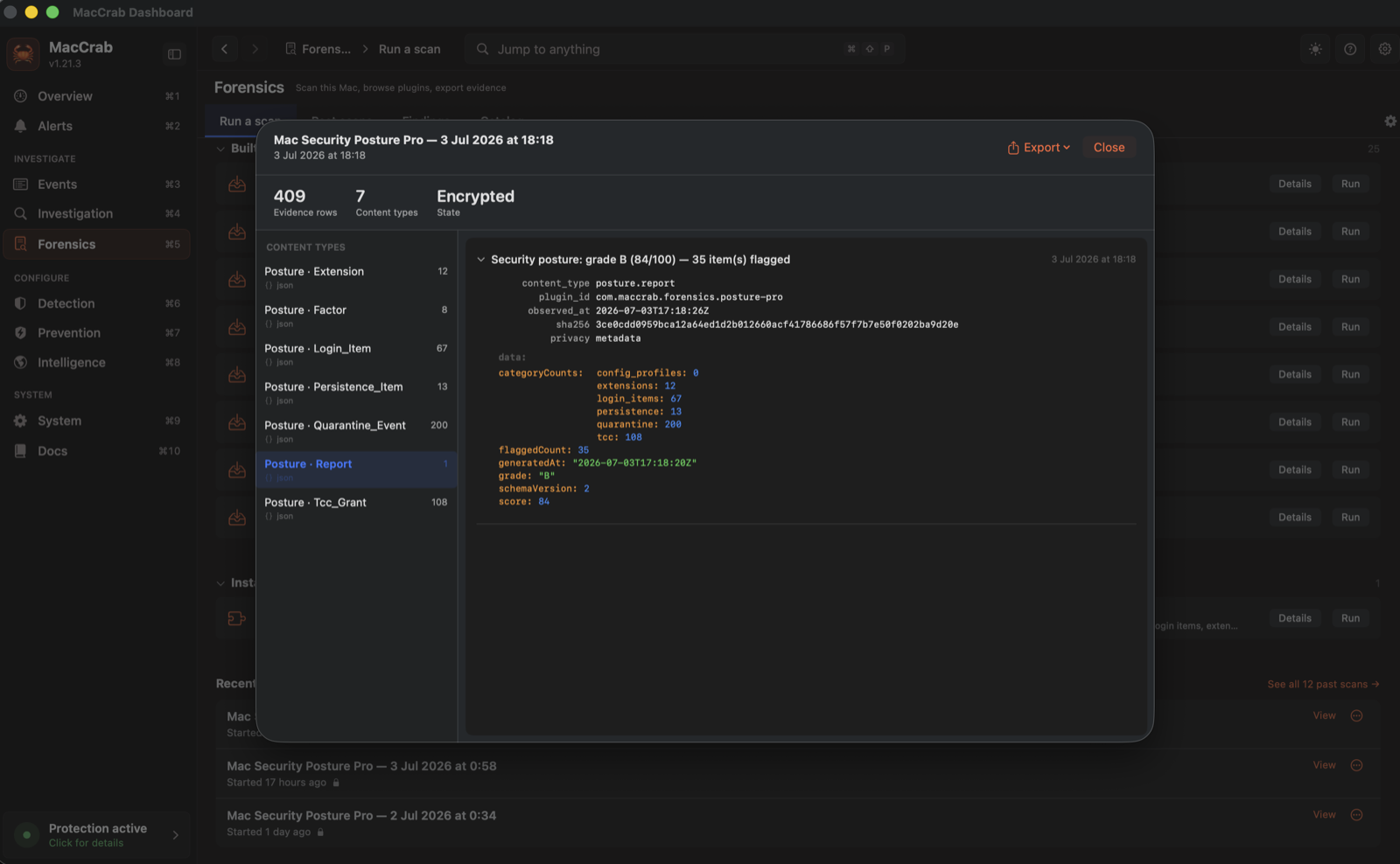Image resolution: width=1400 pixels, height=864 pixels.
Task: Select Posture · Login_Item content type
Action: pyautogui.click(x=356, y=354)
